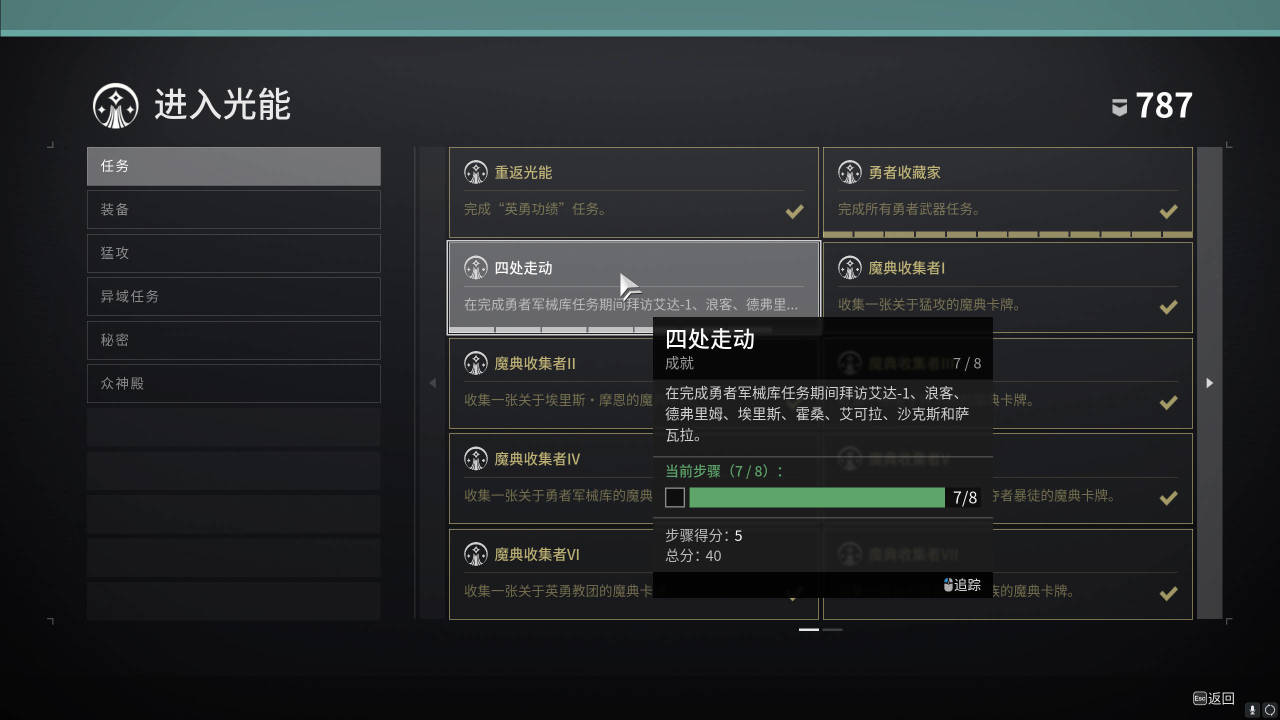The image size is (1280, 720).
Task: Click the 成就 label in the tooltip
Action: coord(680,363)
